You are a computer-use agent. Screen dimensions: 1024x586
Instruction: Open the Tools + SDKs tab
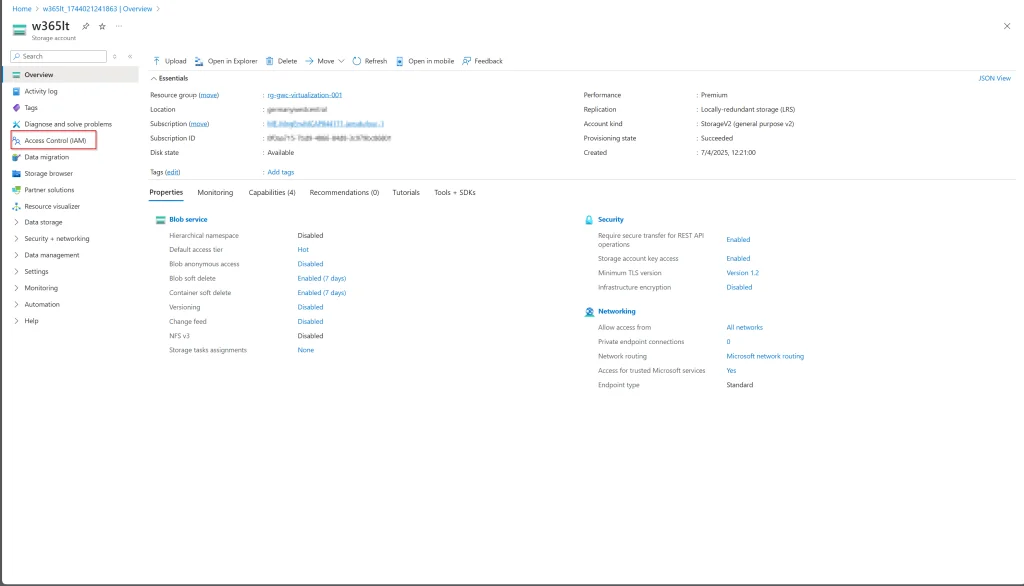click(455, 192)
